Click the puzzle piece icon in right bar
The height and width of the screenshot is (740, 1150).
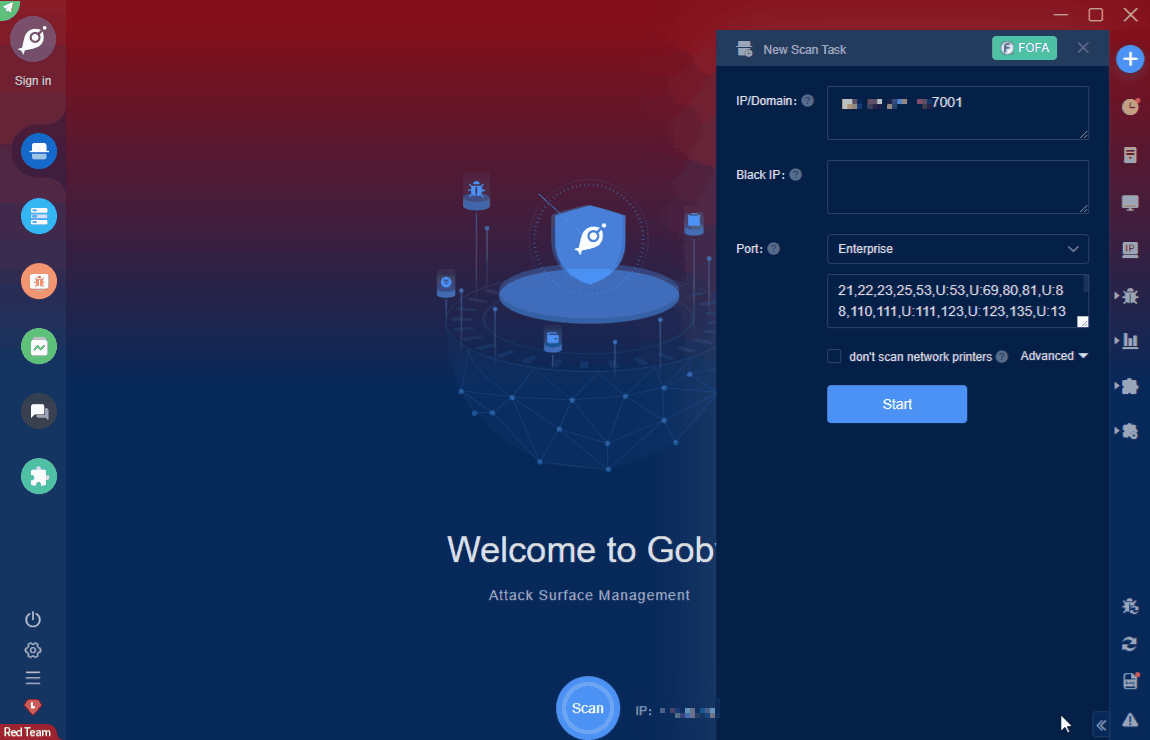tap(1131, 386)
